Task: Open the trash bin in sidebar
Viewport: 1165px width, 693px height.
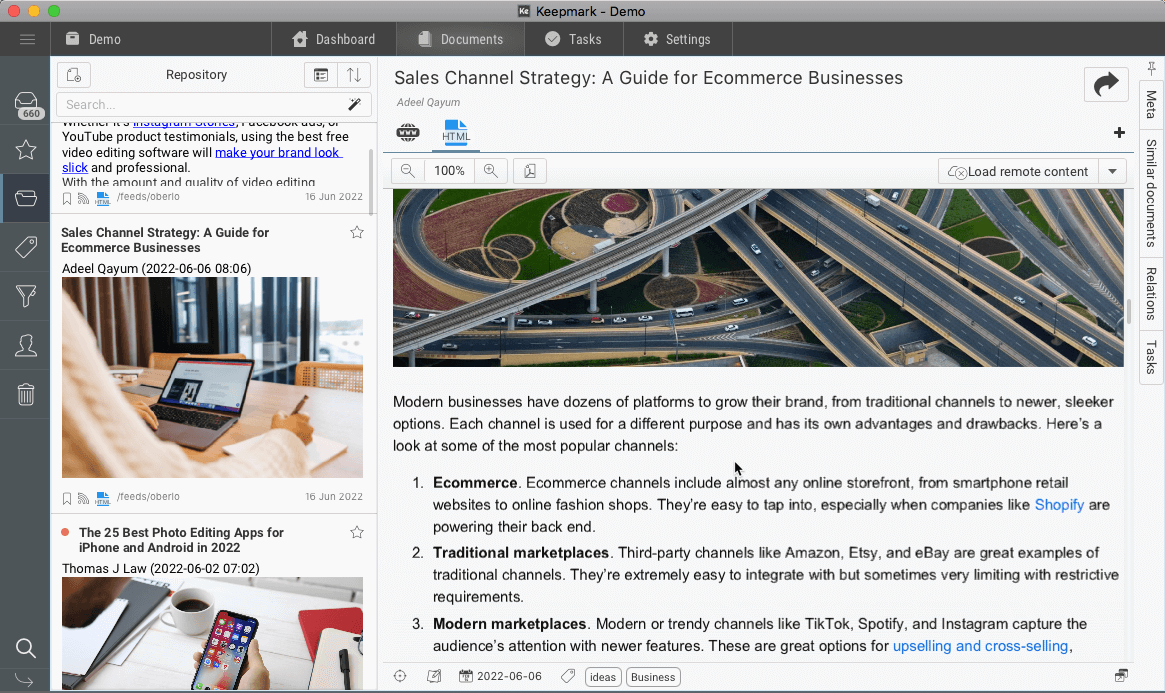Action: [x=26, y=394]
